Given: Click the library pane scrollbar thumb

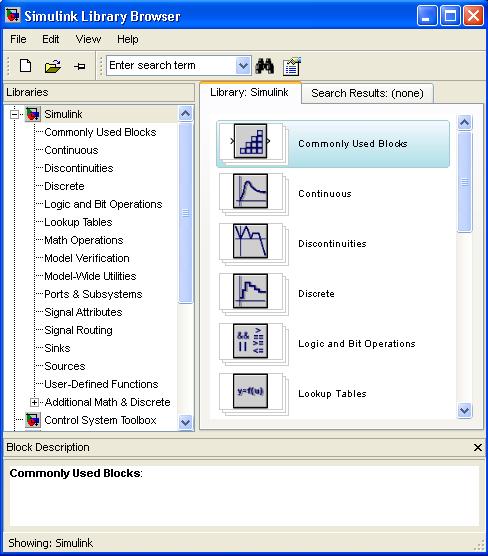Looking at the screenshot, I should coord(465,182).
